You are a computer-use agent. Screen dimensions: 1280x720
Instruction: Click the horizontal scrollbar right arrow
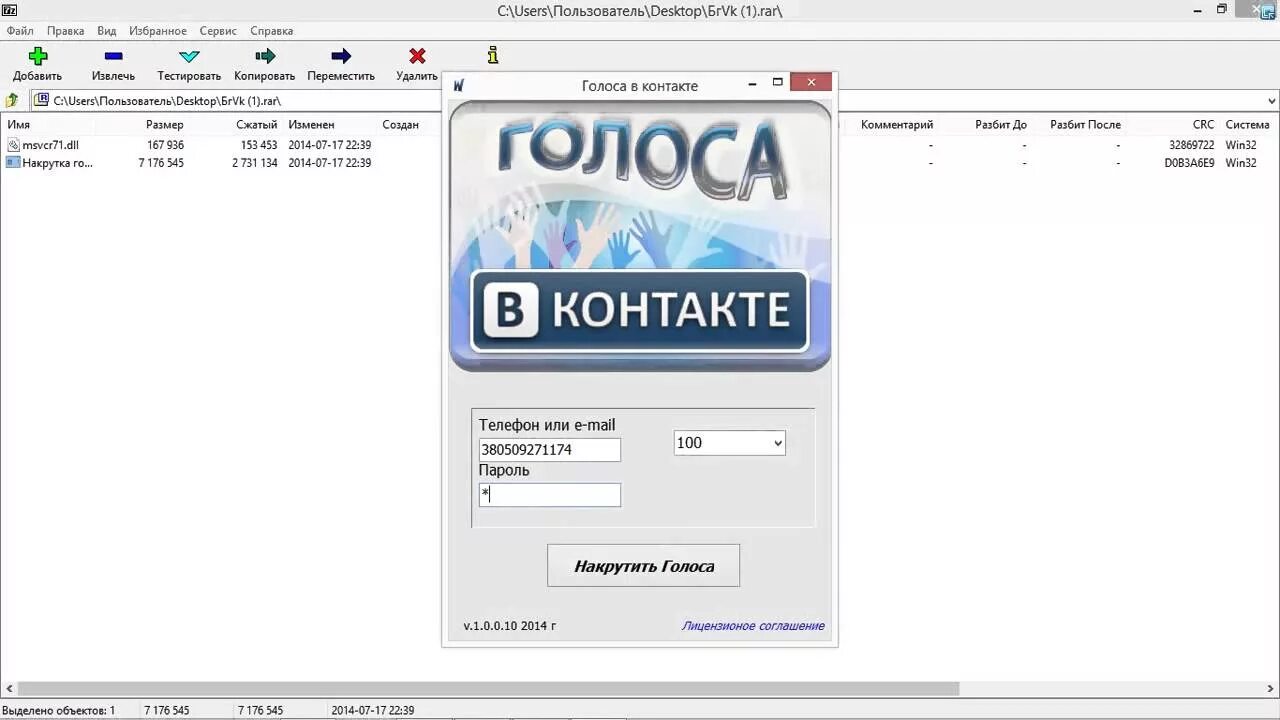pyautogui.click(x=1271, y=689)
